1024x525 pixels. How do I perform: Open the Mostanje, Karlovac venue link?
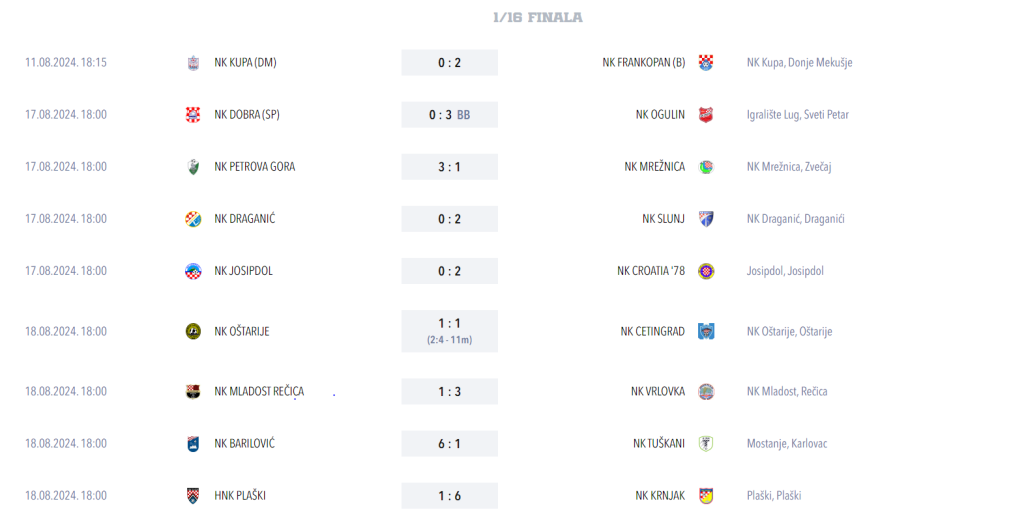point(786,443)
